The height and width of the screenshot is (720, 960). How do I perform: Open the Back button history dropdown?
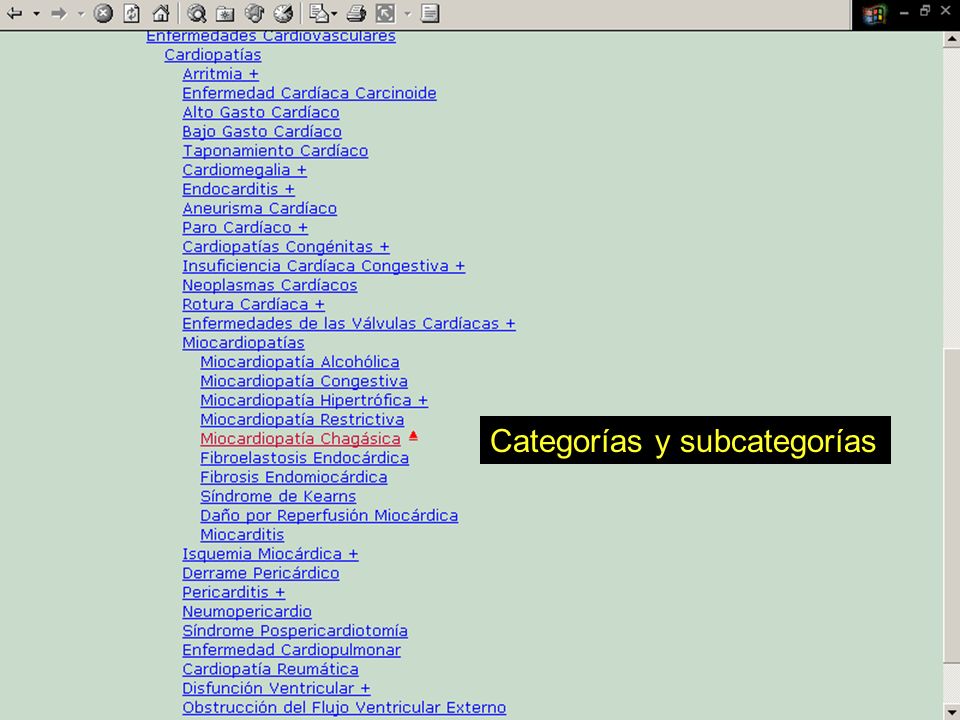pyautogui.click(x=37, y=13)
